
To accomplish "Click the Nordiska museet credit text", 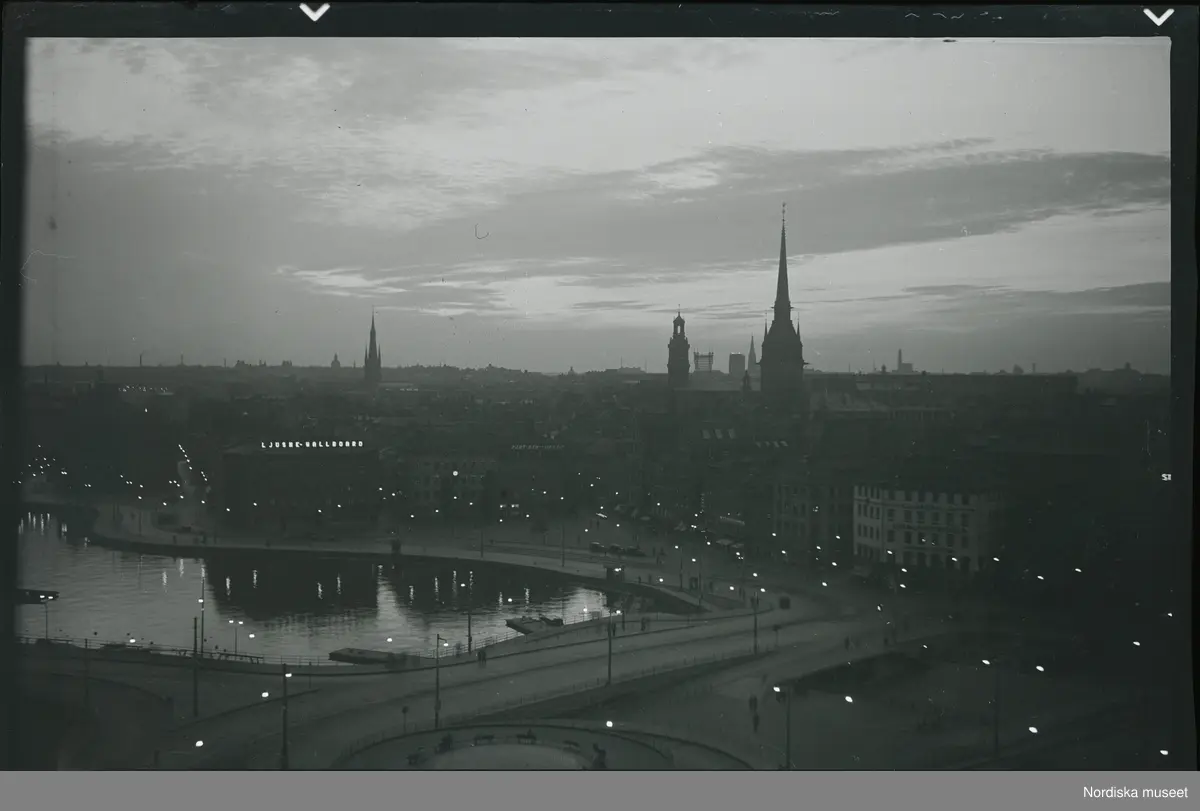I will click(1136, 792).
